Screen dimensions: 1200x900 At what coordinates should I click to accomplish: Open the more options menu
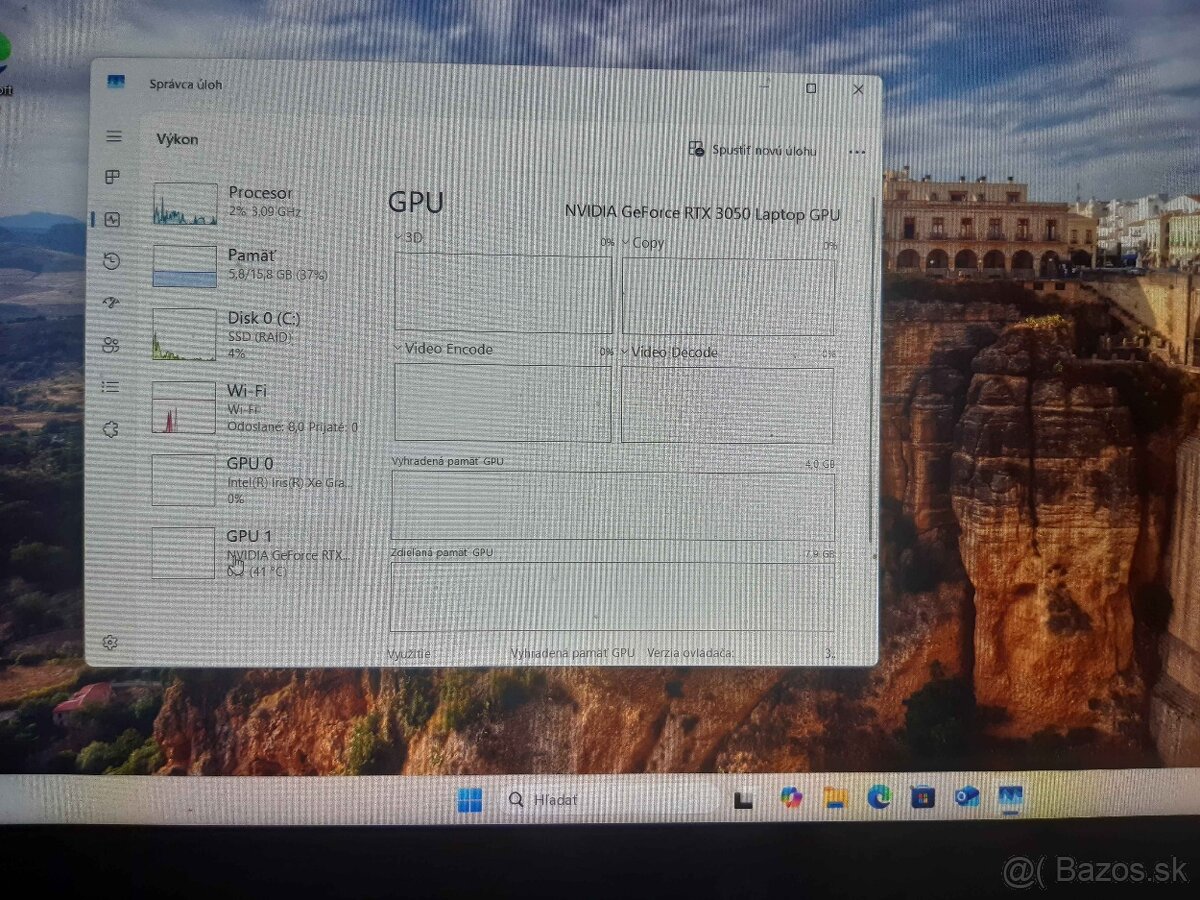857,150
